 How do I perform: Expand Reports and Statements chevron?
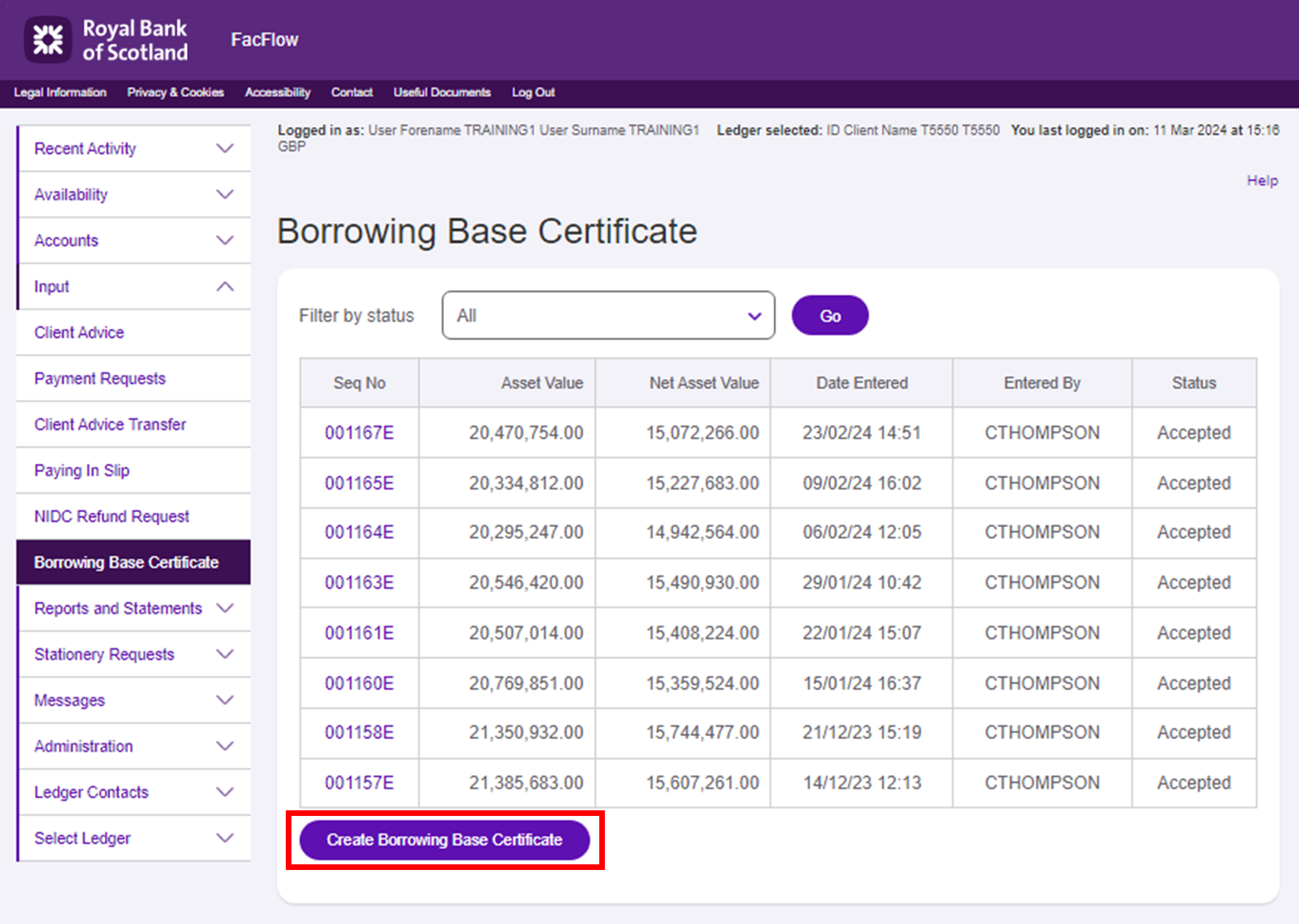[224, 608]
